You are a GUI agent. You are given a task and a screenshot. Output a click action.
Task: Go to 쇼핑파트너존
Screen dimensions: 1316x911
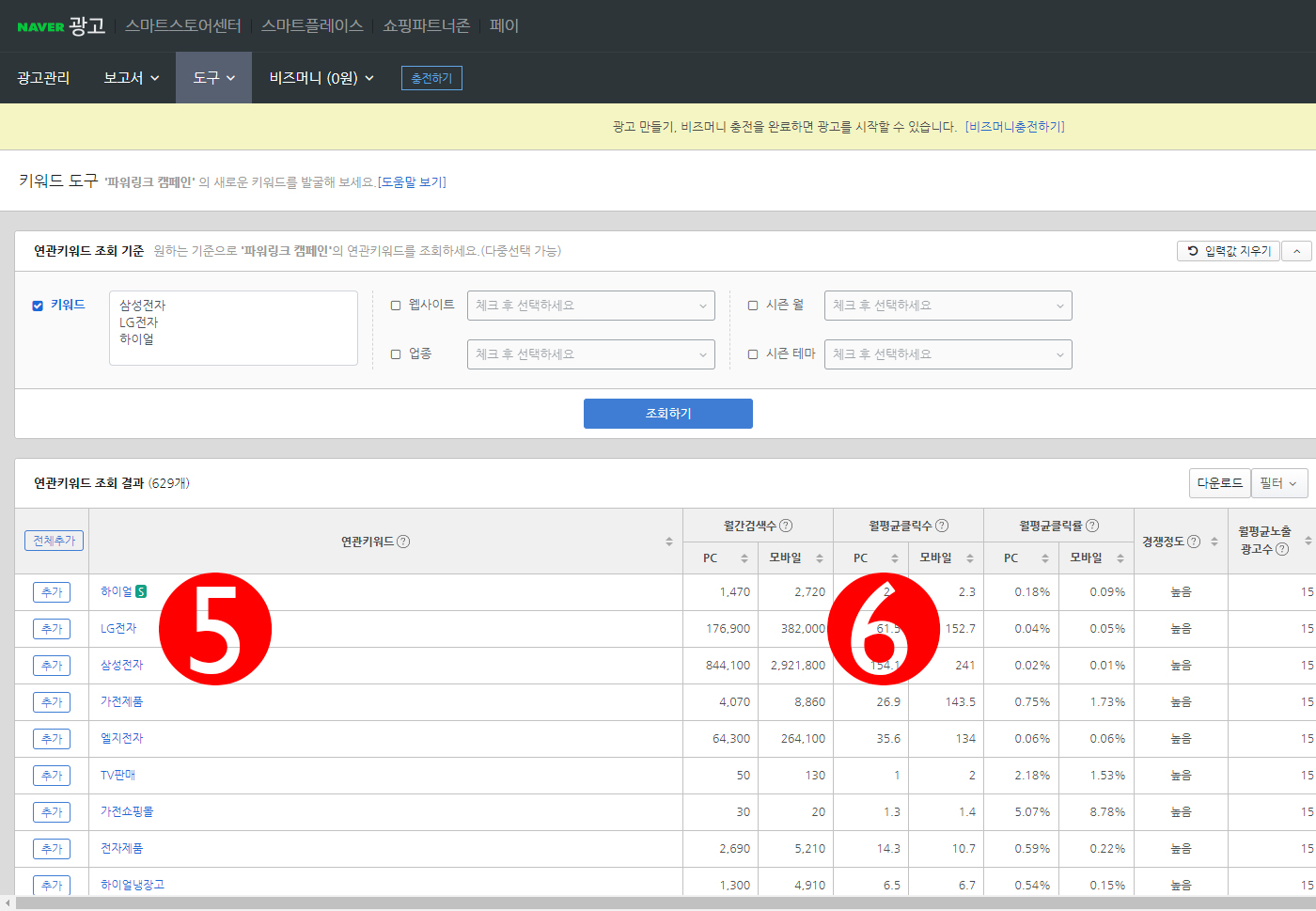pyautogui.click(x=426, y=25)
